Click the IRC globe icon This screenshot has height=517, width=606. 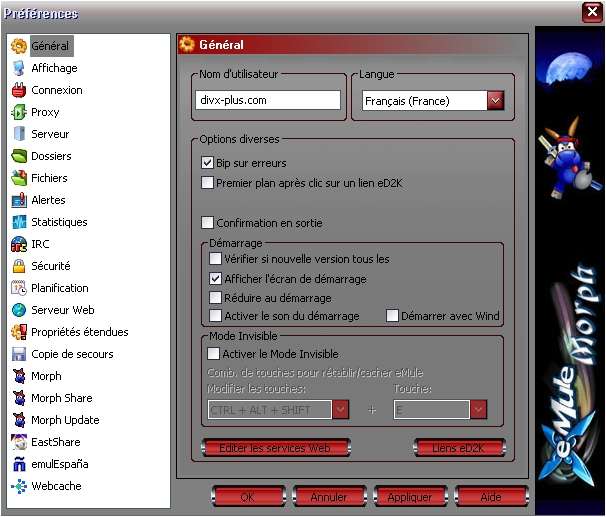(19, 244)
